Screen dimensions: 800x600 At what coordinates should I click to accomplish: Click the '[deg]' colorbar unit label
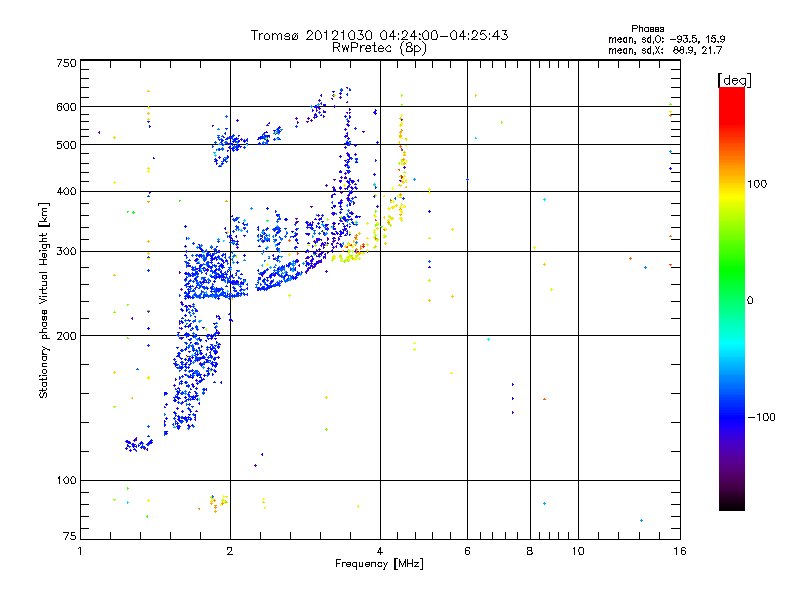pos(734,80)
